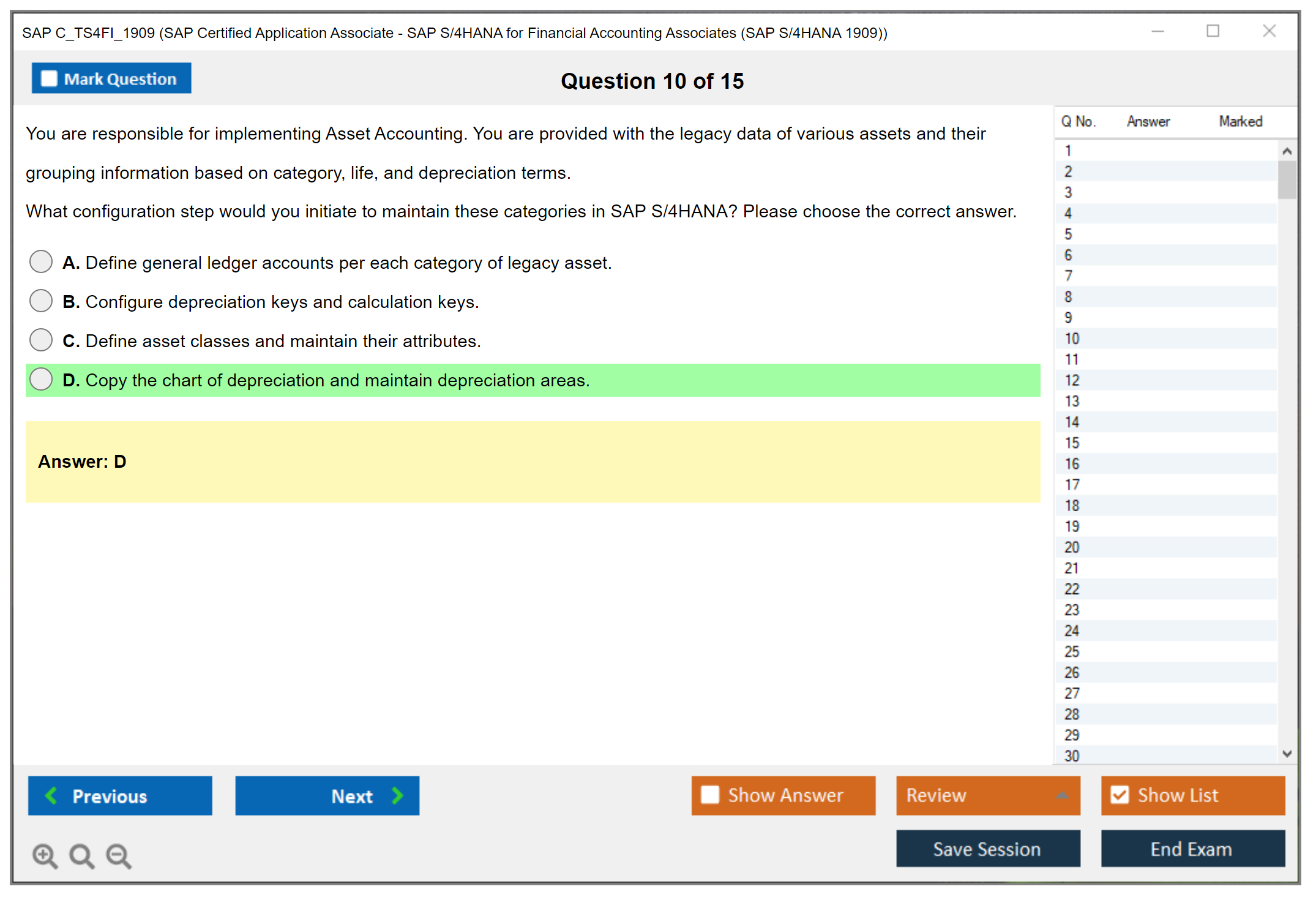
Task: Uncheck the Show List checkbox
Action: point(1120,795)
